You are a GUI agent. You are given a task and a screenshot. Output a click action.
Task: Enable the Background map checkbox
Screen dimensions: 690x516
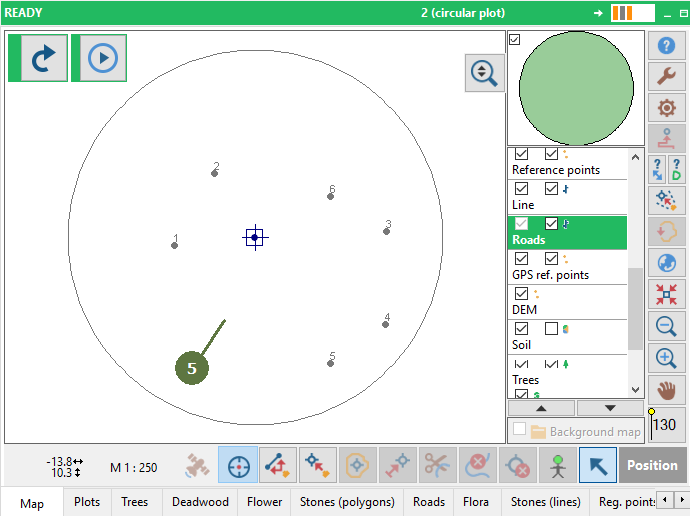(520, 428)
